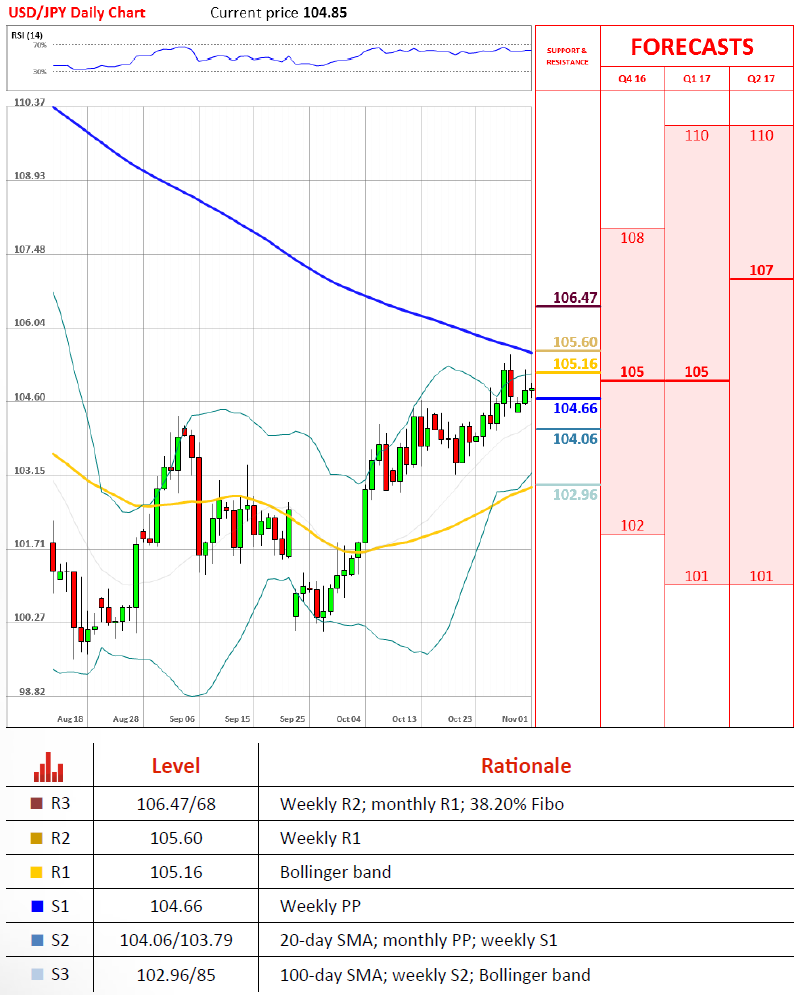Image resolution: width=798 pixels, height=995 pixels.
Task: Click the Q1 17 forecast column header
Action: [697, 79]
